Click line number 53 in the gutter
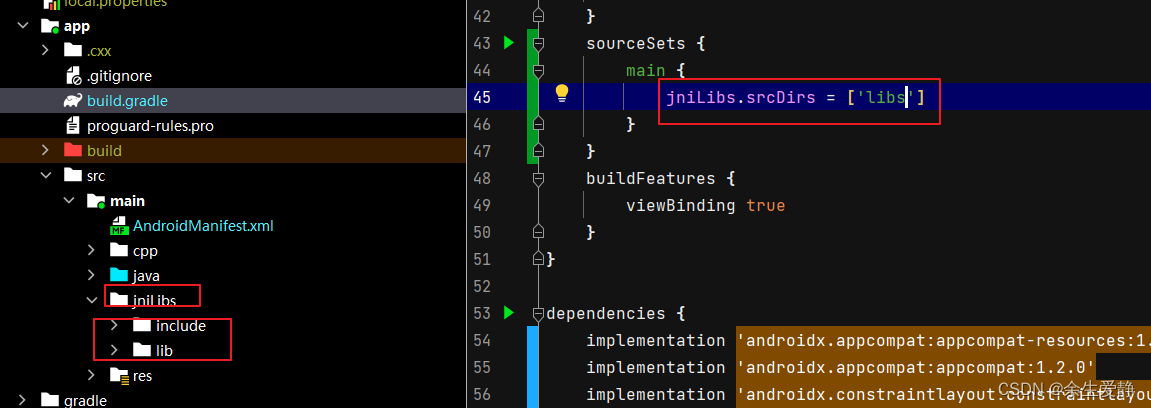The width and height of the screenshot is (1151, 408). (482, 313)
